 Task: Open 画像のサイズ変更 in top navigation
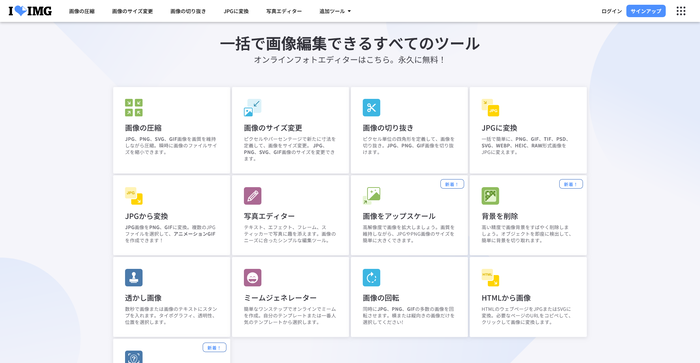(x=132, y=11)
